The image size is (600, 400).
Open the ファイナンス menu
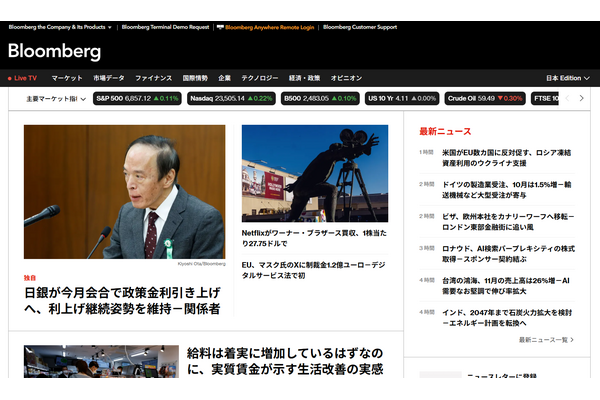pos(153,78)
